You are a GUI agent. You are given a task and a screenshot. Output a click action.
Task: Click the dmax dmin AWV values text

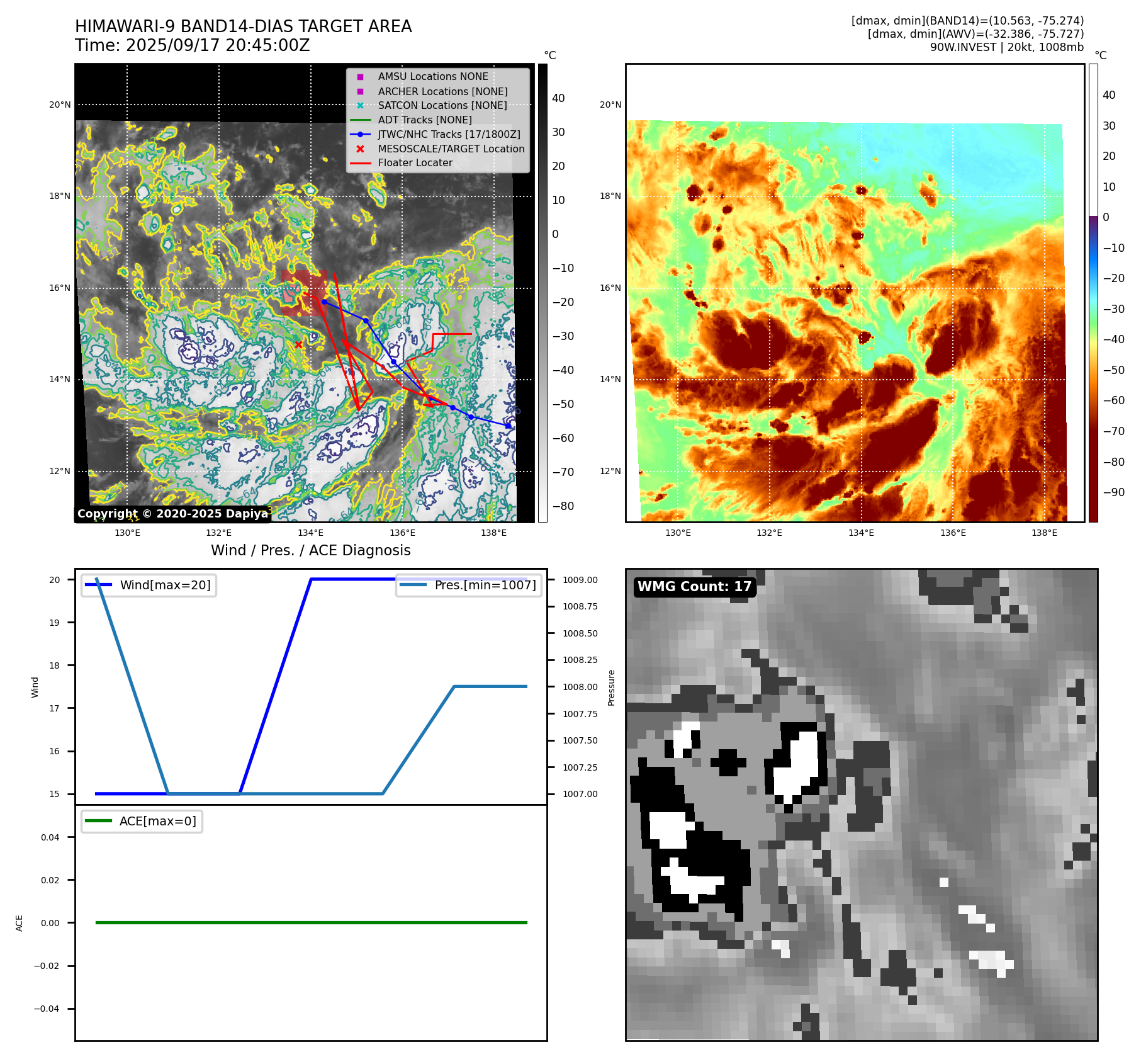(975, 34)
